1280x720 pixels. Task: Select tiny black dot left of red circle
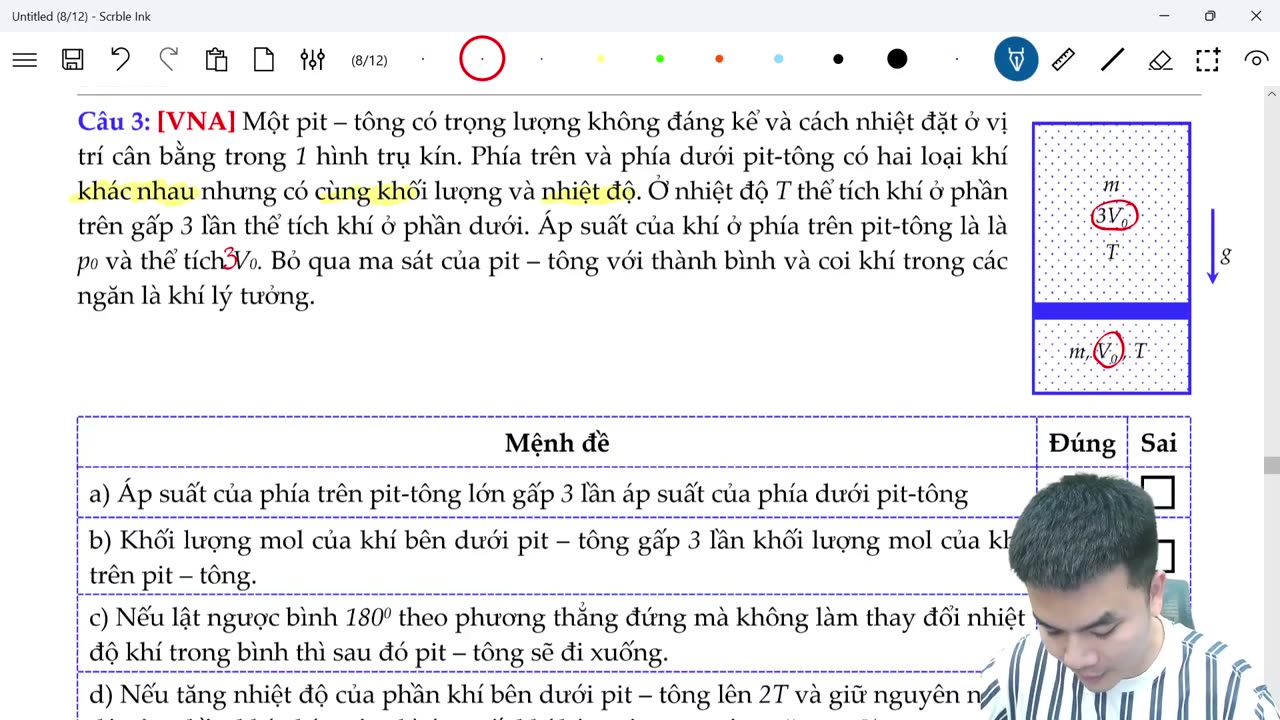[x=423, y=60]
